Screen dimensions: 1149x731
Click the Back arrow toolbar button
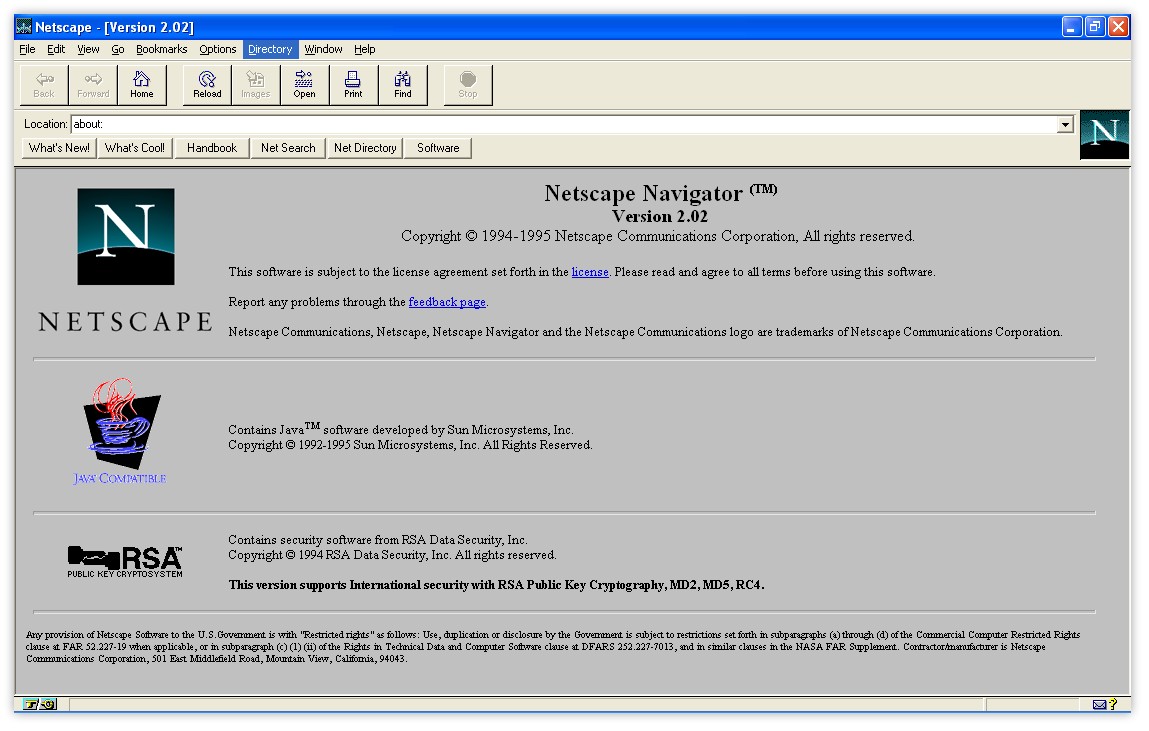[x=44, y=85]
